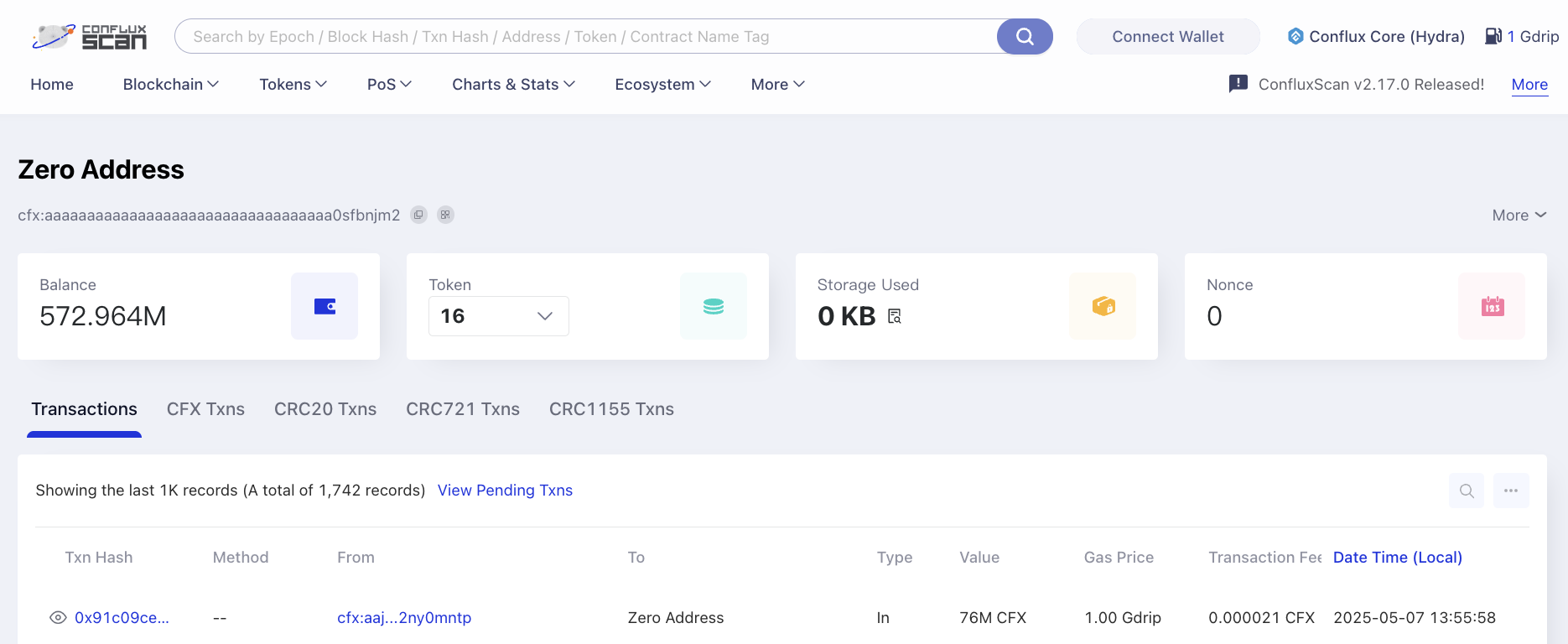The width and height of the screenshot is (1568, 644).
Task: Select the Transactions tab
Action: 85,409
